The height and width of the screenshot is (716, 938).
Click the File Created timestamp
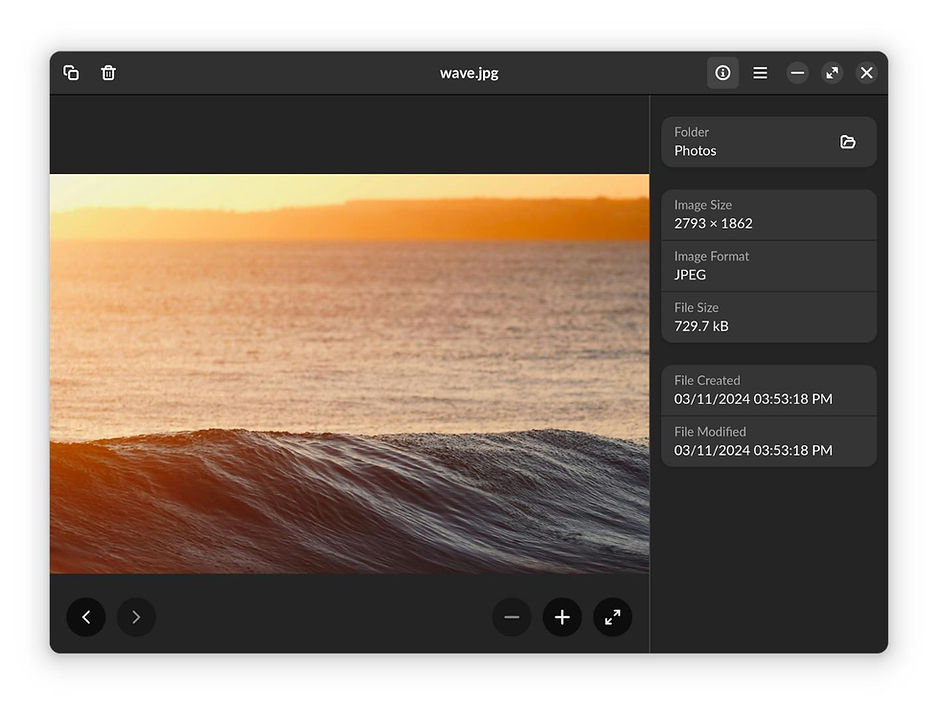pos(768,390)
